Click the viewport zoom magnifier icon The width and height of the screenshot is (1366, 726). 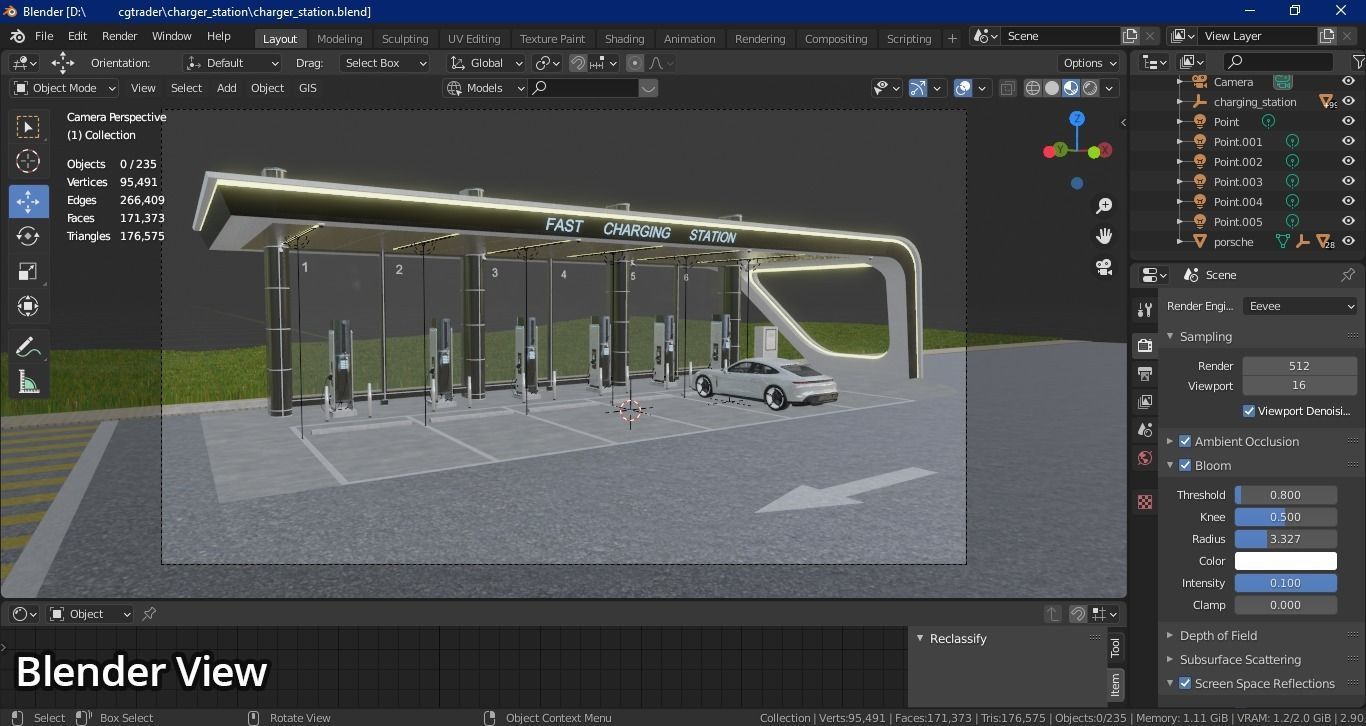click(x=1104, y=205)
